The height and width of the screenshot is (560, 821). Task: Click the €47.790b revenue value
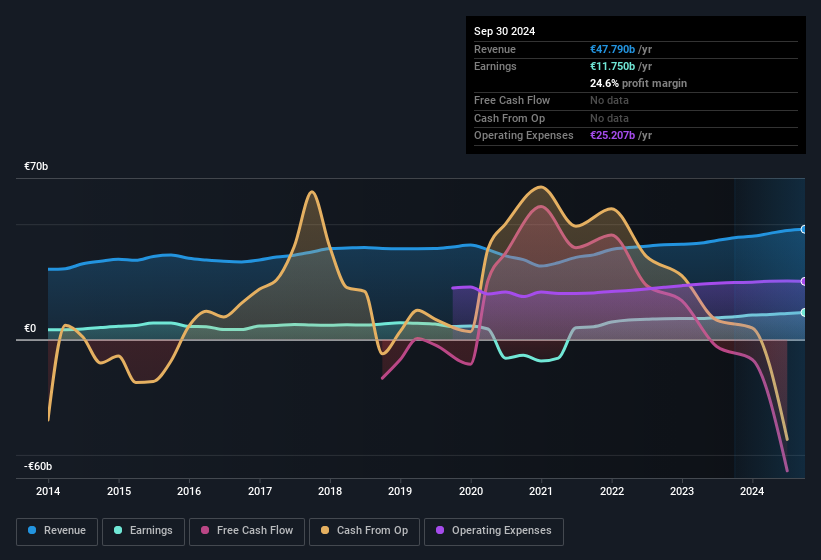click(612, 49)
